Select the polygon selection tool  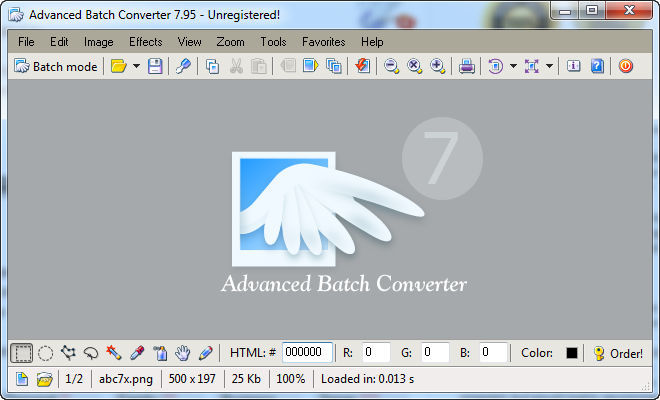tap(68, 353)
